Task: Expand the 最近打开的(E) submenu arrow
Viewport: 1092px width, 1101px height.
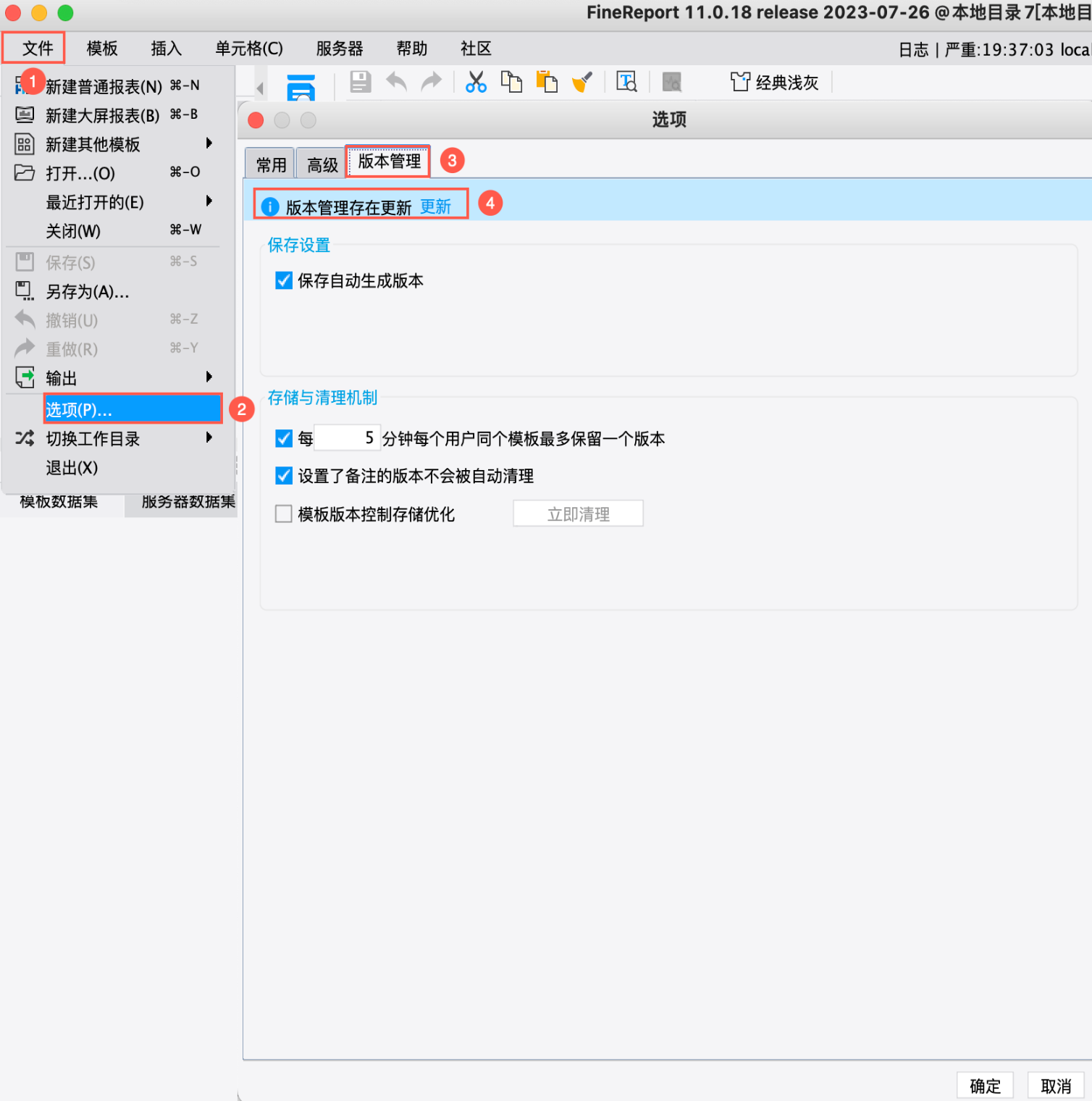Action: 209,201
